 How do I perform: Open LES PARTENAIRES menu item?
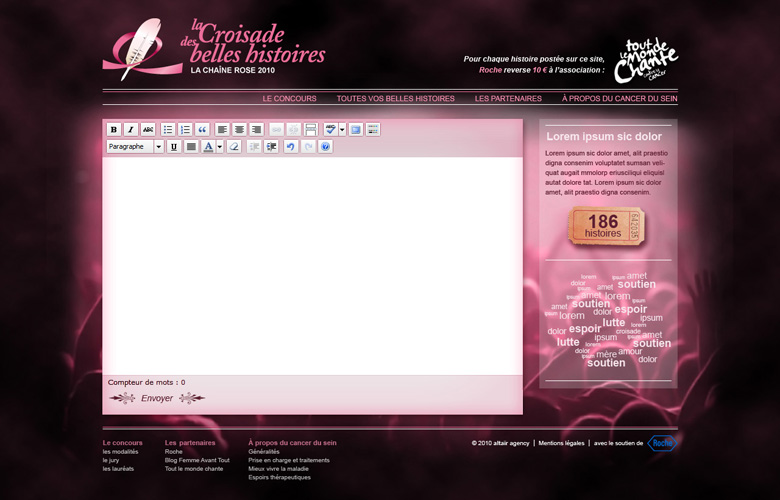(x=508, y=99)
